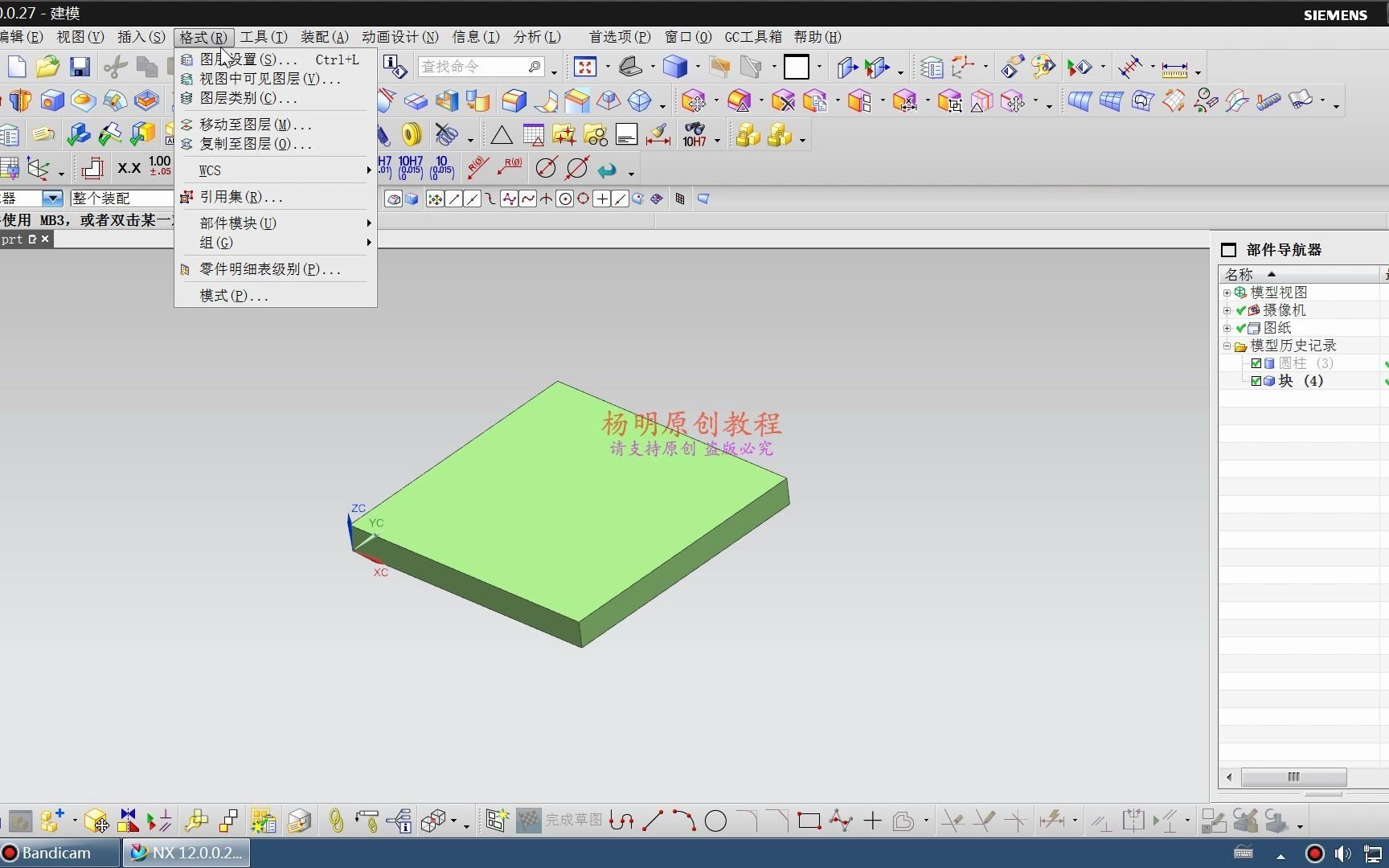Image resolution: width=1389 pixels, height=868 pixels.
Task: Select the Circle tool in the sketch toolbar
Action: click(x=717, y=821)
